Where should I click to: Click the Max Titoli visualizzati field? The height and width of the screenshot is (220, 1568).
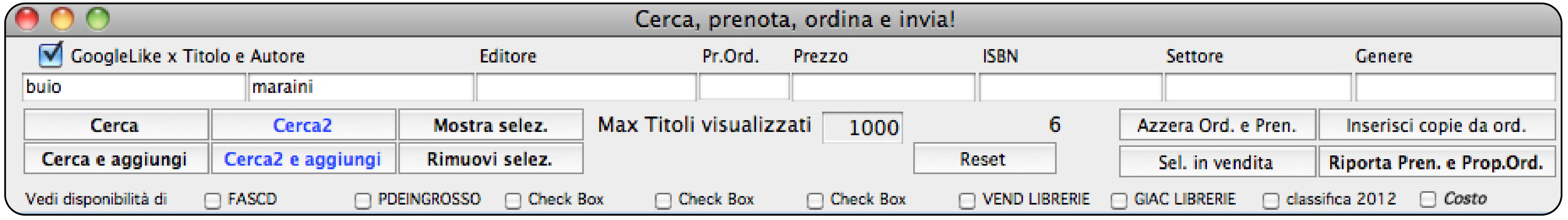pos(863,127)
